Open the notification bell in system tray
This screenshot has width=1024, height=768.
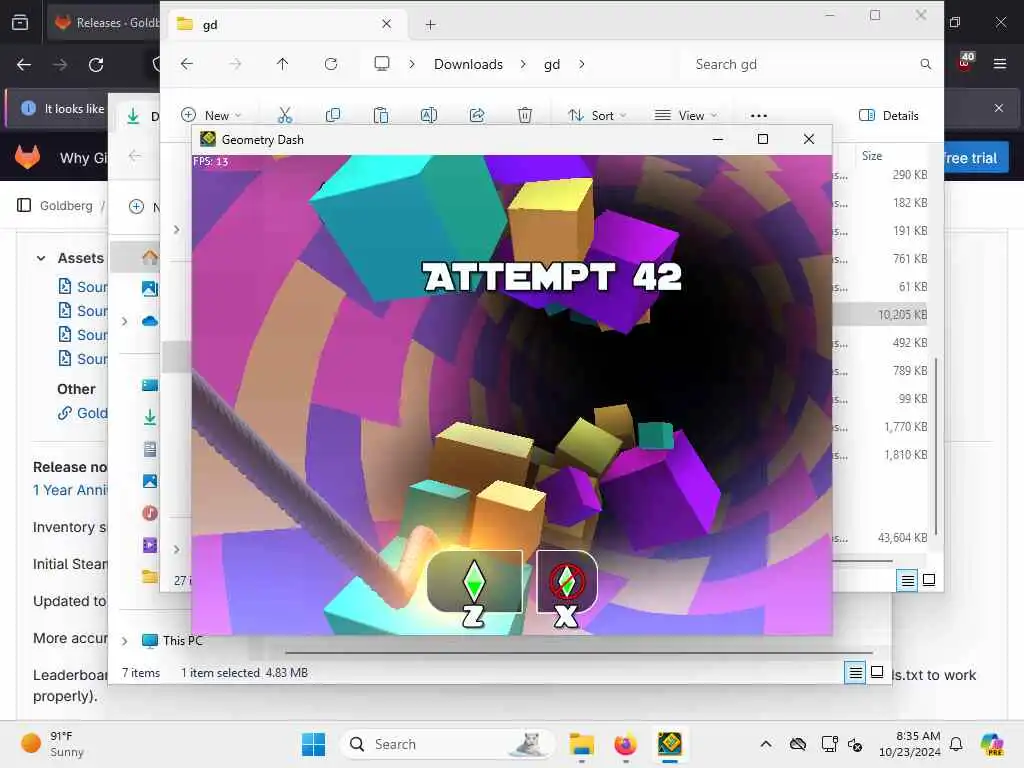pyautogui.click(x=956, y=744)
